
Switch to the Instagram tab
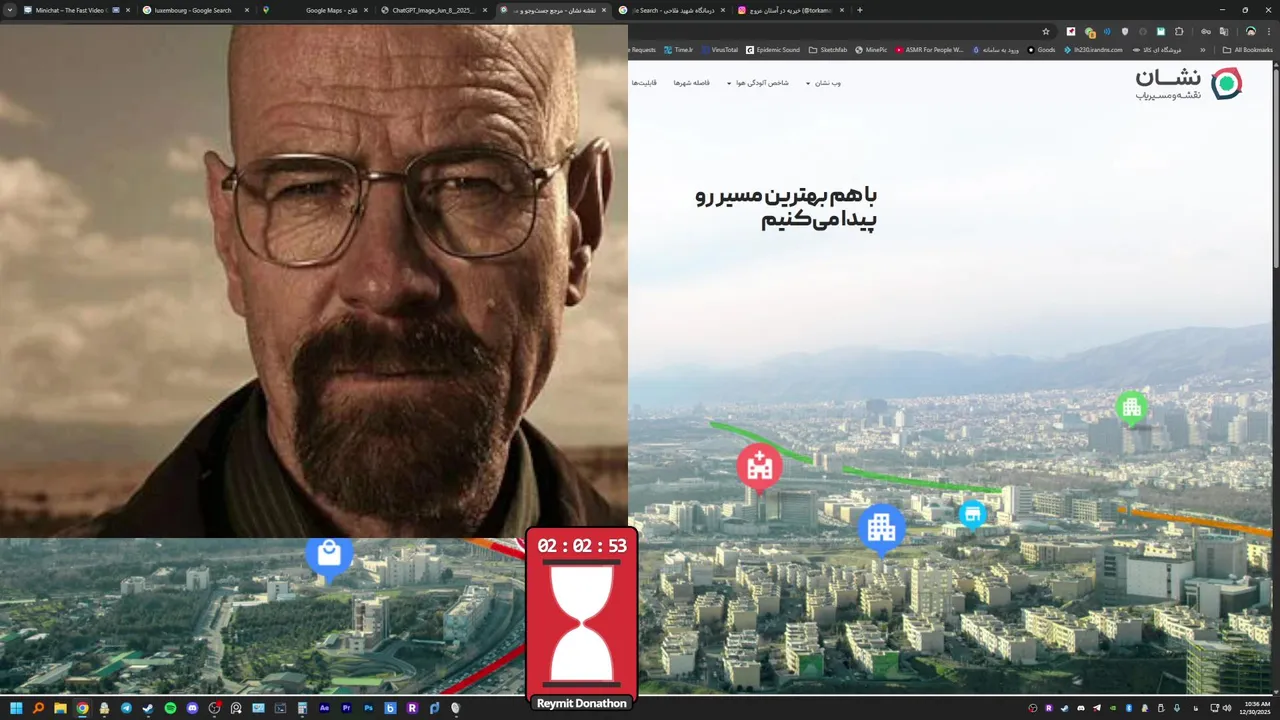(x=789, y=10)
